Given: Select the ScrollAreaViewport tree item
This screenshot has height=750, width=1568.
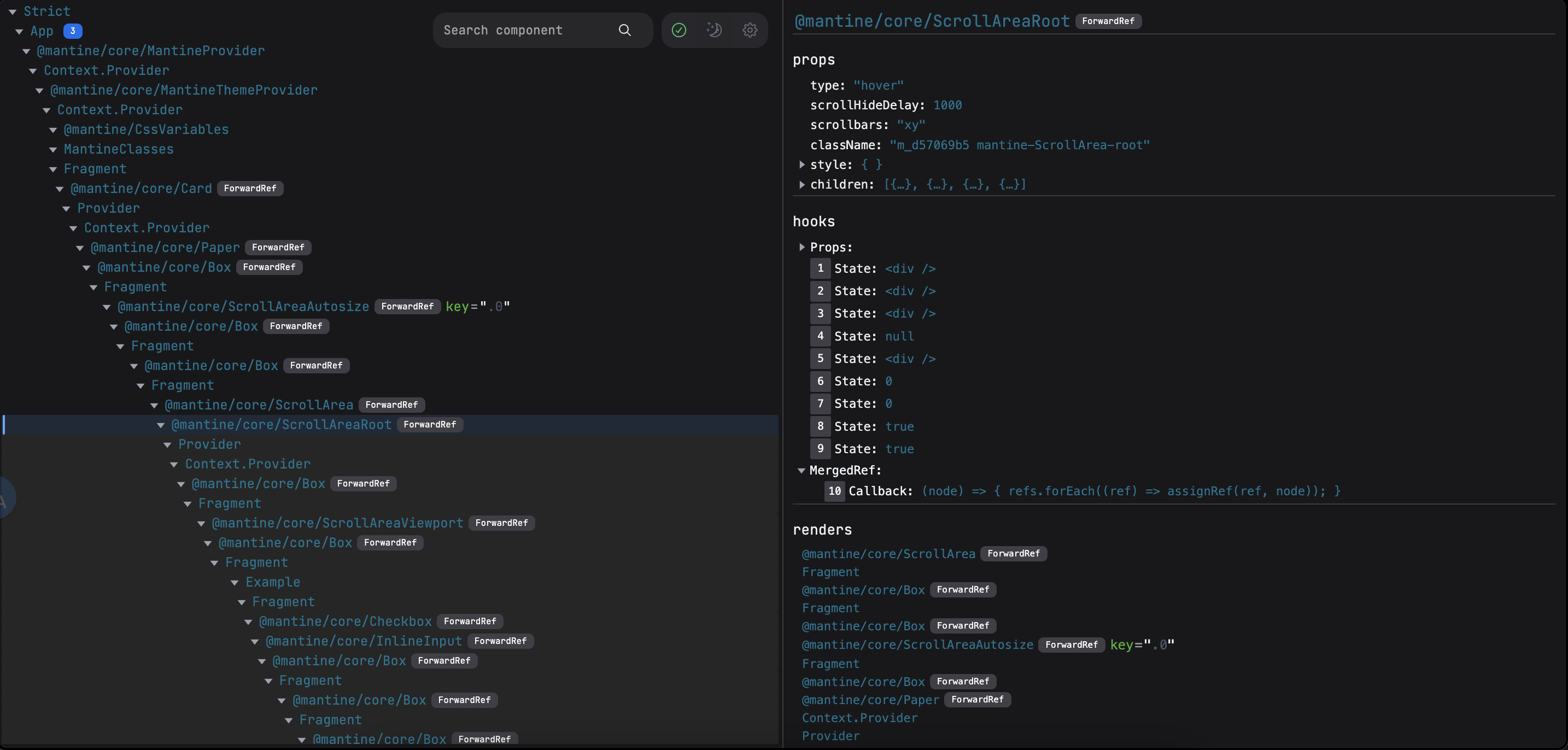Looking at the screenshot, I should 337,523.
